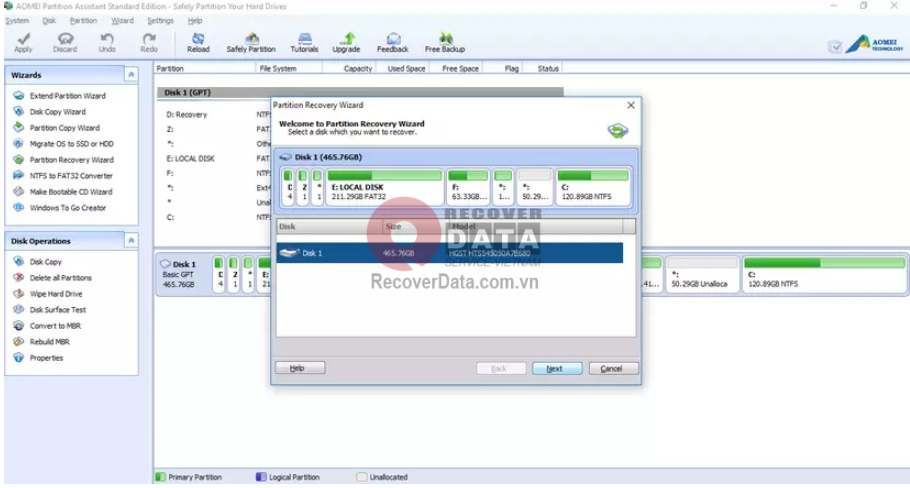Image resolution: width=910 pixels, height=488 pixels.
Task: Open disk Properties in Disk Operations
Action: pos(46,358)
